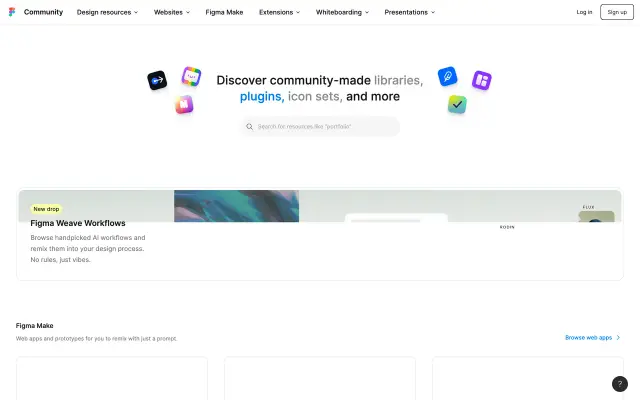The width and height of the screenshot is (640, 400).
Task: Click the RODIN label in banner
Action: (x=507, y=227)
